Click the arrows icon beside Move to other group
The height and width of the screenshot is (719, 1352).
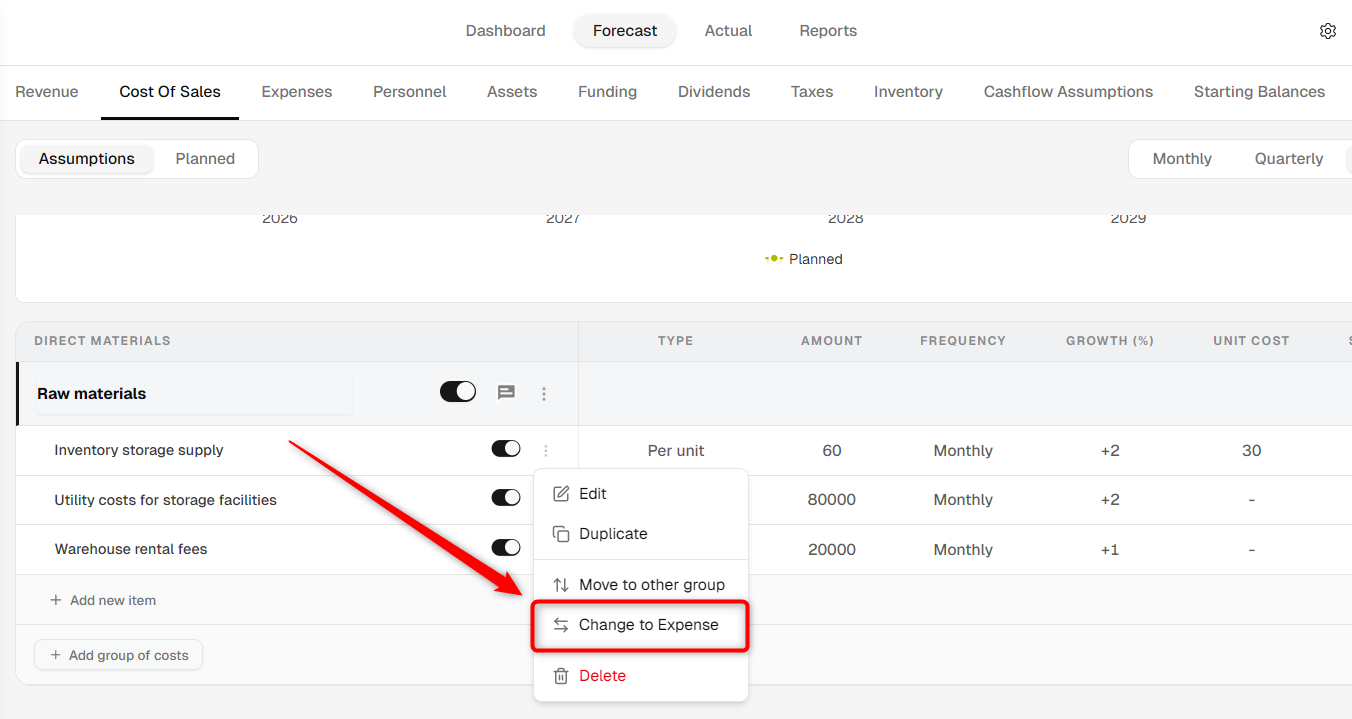click(x=561, y=585)
